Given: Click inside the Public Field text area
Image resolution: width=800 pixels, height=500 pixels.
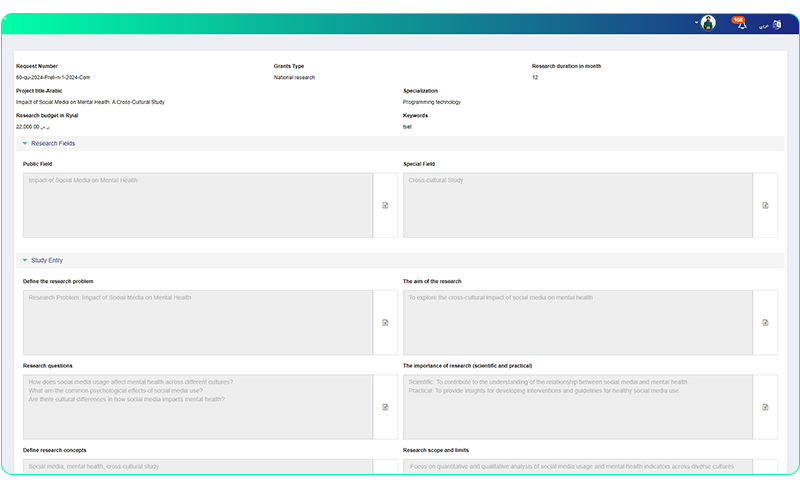Looking at the screenshot, I should pos(197,205).
